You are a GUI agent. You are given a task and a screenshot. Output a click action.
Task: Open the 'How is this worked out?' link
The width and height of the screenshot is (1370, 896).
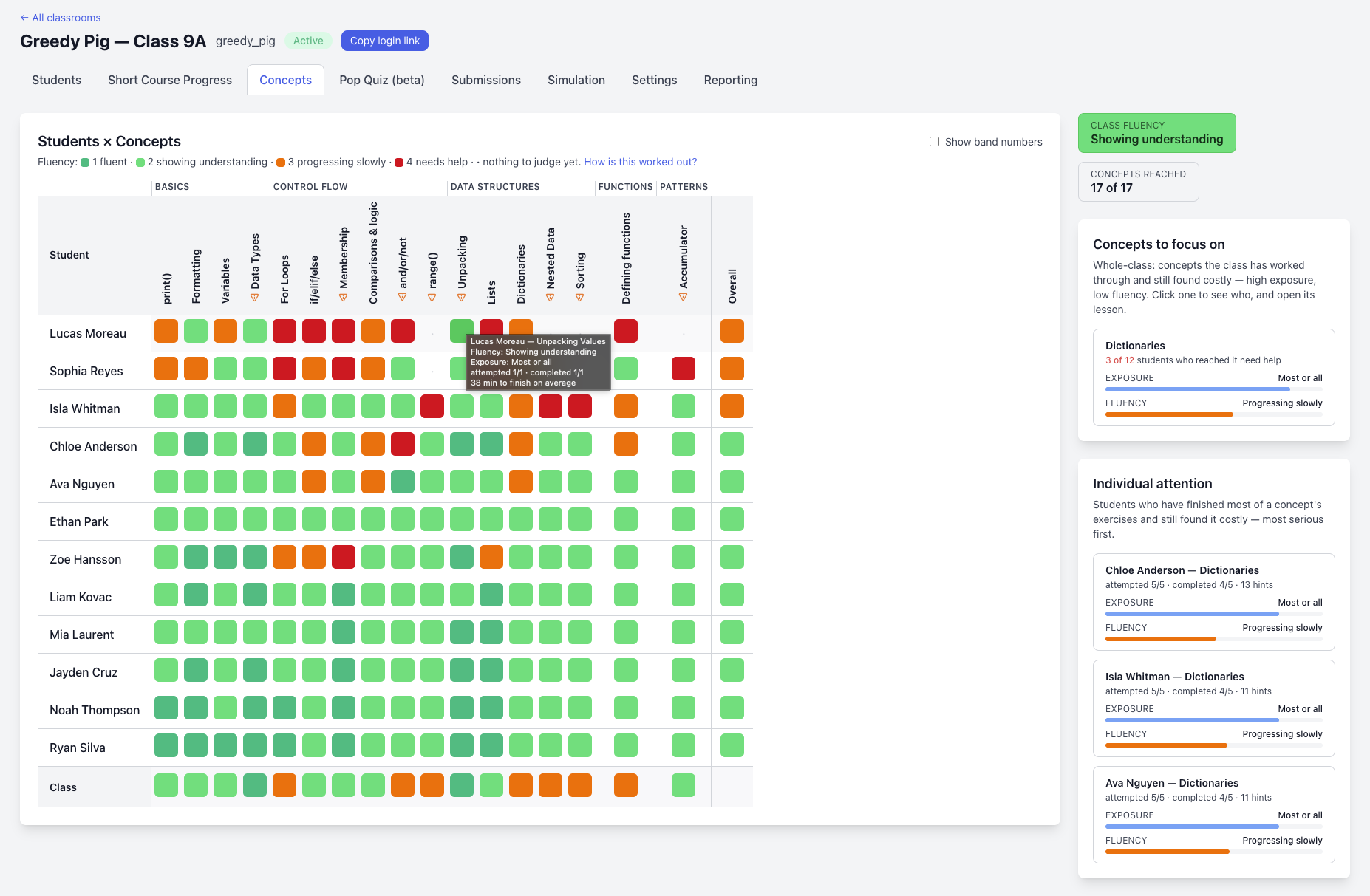(641, 162)
